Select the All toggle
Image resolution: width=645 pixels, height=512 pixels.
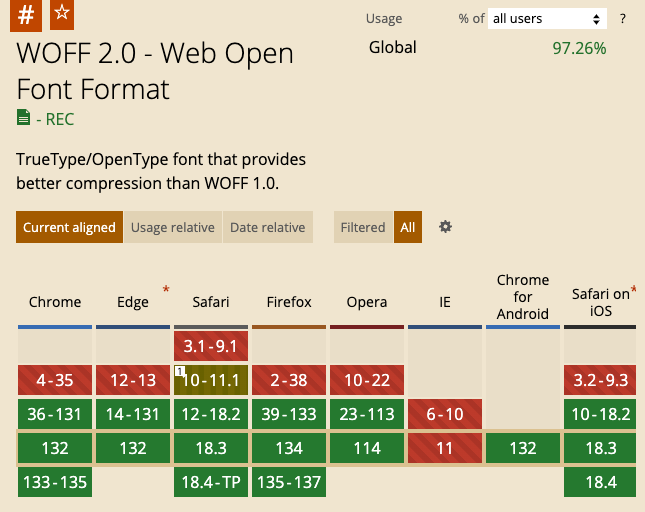click(408, 227)
